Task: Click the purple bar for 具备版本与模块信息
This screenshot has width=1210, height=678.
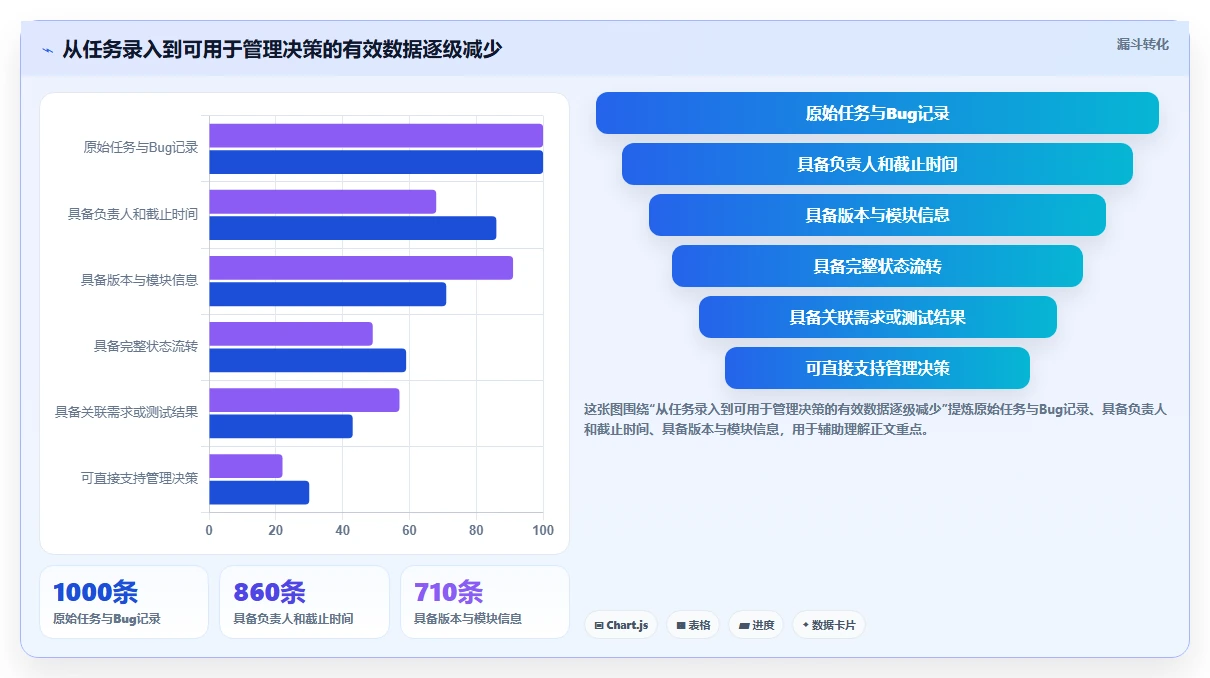Action: tap(361, 268)
